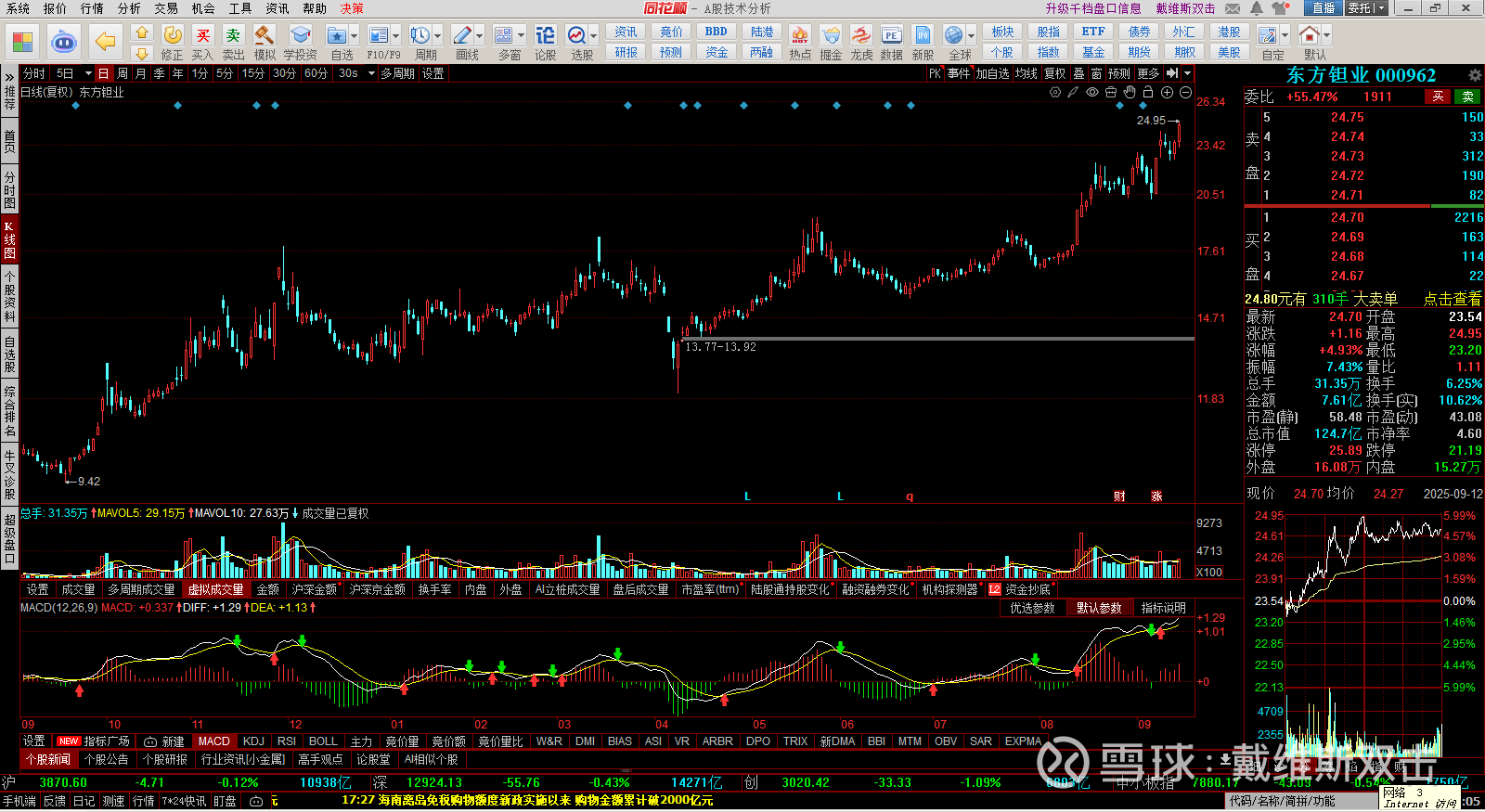The image size is (1485, 812).
Task: Open the 学投资 graduation cap icon
Action: [x=299, y=36]
